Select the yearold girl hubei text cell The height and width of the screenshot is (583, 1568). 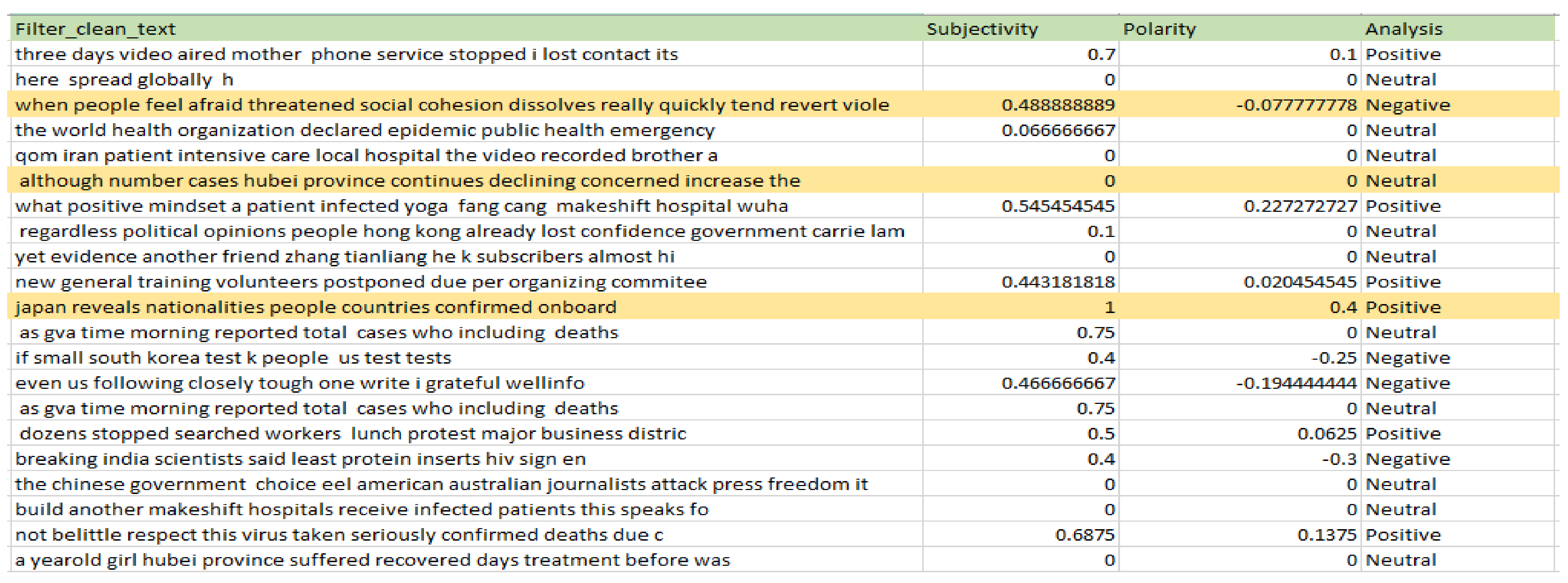(x=372, y=560)
